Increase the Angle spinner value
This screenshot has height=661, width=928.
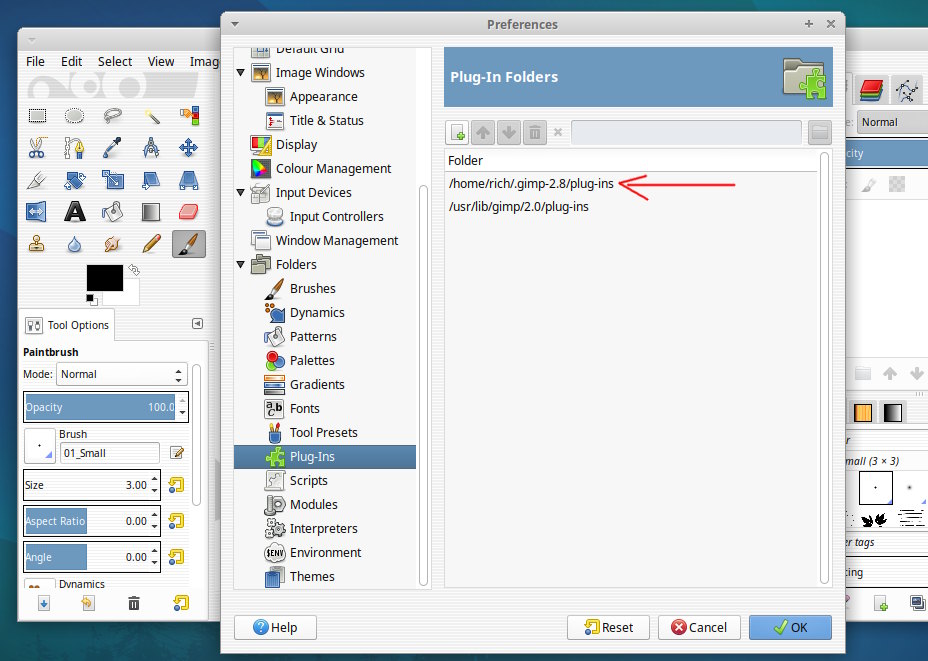pyautogui.click(x=155, y=552)
